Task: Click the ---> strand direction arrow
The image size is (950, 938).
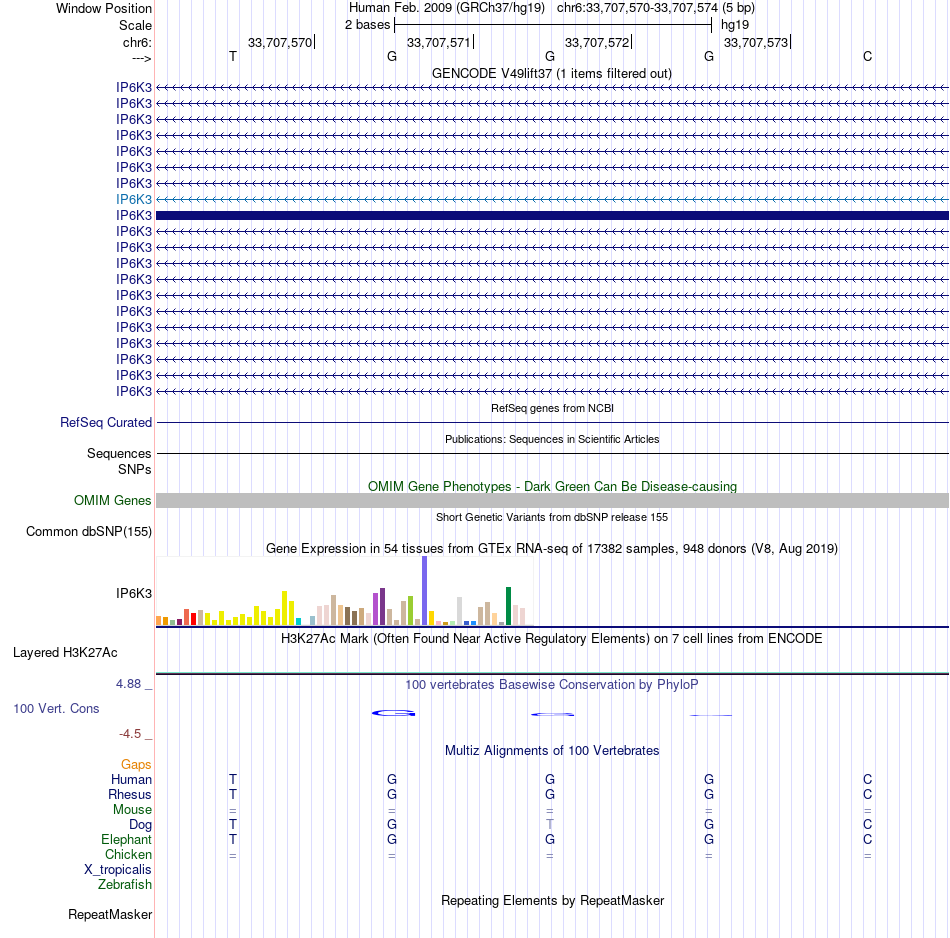Action: pos(141,58)
